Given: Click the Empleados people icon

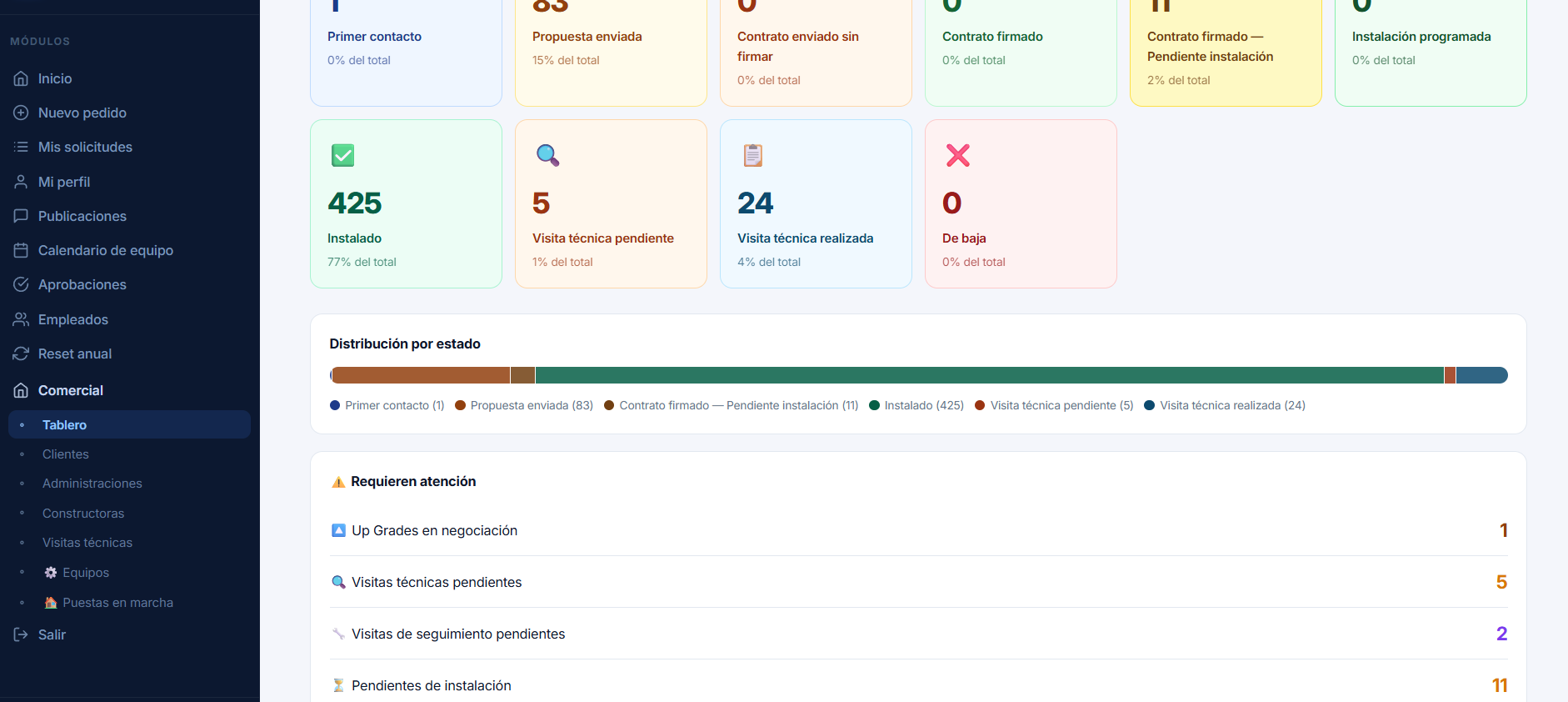Looking at the screenshot, I should tap(21, 319).
